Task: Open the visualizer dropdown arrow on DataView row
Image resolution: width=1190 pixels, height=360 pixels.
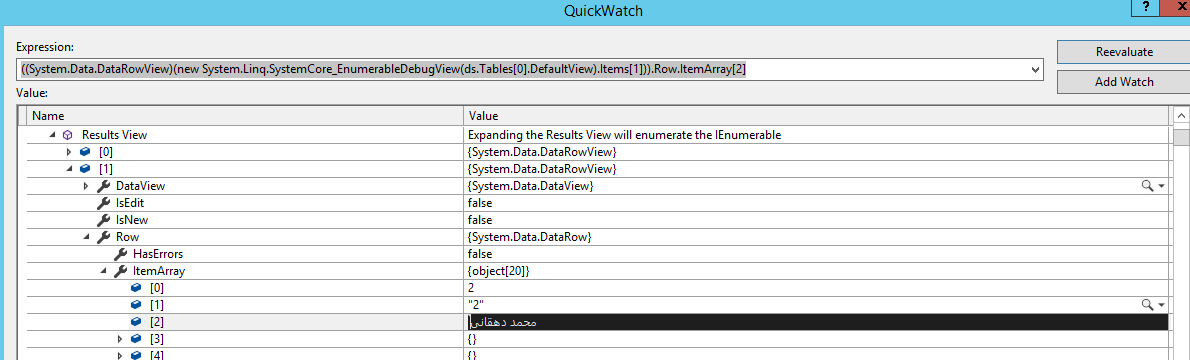Action: point(1161,186)
